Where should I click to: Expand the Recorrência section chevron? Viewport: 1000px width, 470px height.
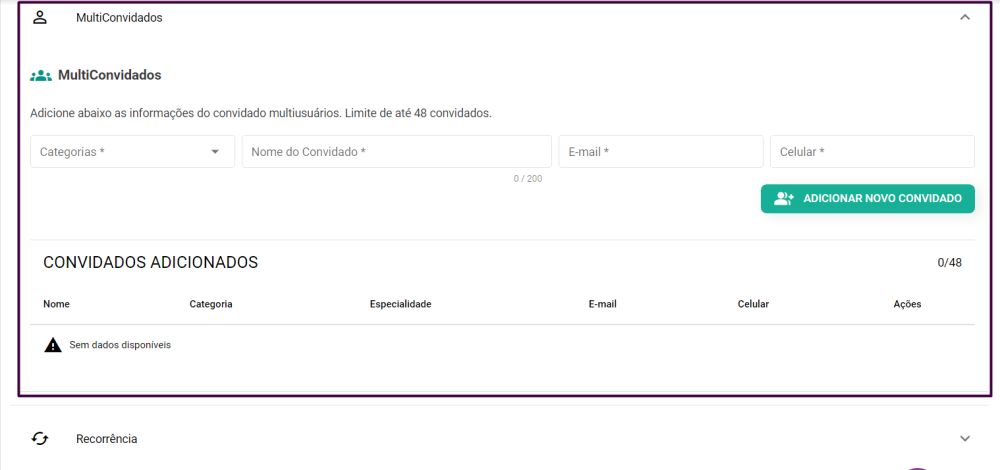tap(965, 439)
